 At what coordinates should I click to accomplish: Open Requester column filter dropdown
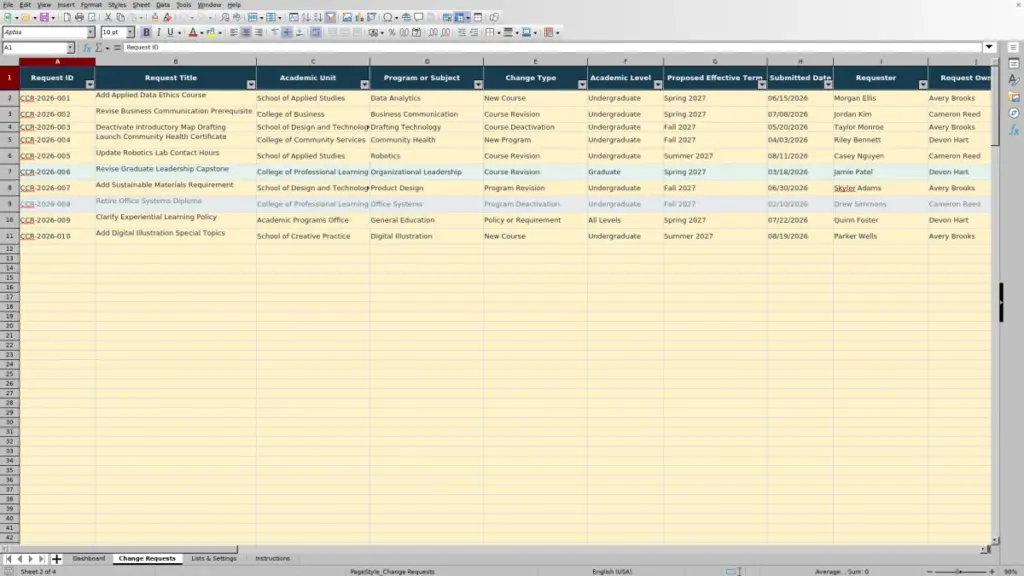point(923,85)
